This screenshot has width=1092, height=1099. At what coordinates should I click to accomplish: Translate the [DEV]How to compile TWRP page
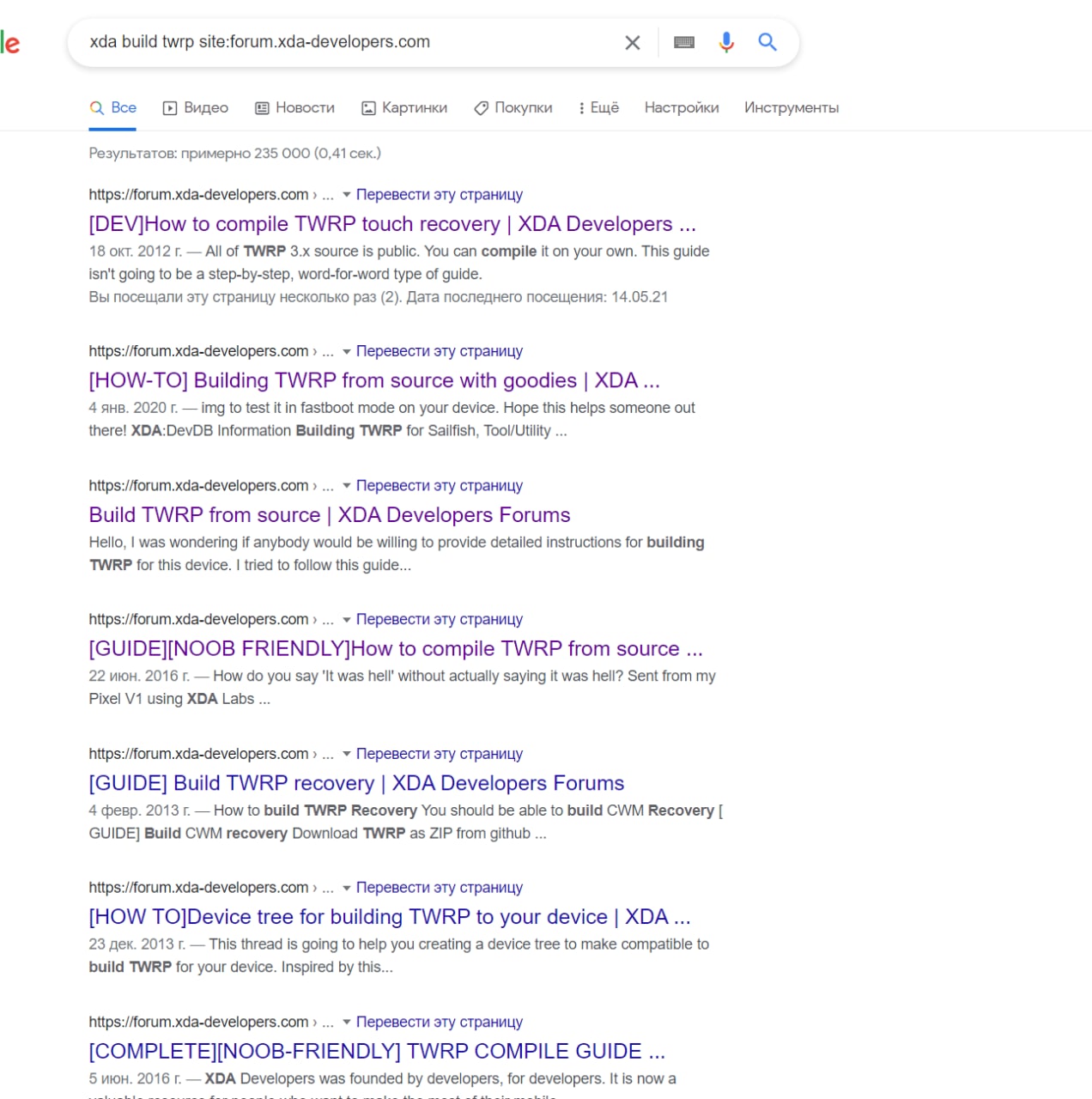coord(440,195)
